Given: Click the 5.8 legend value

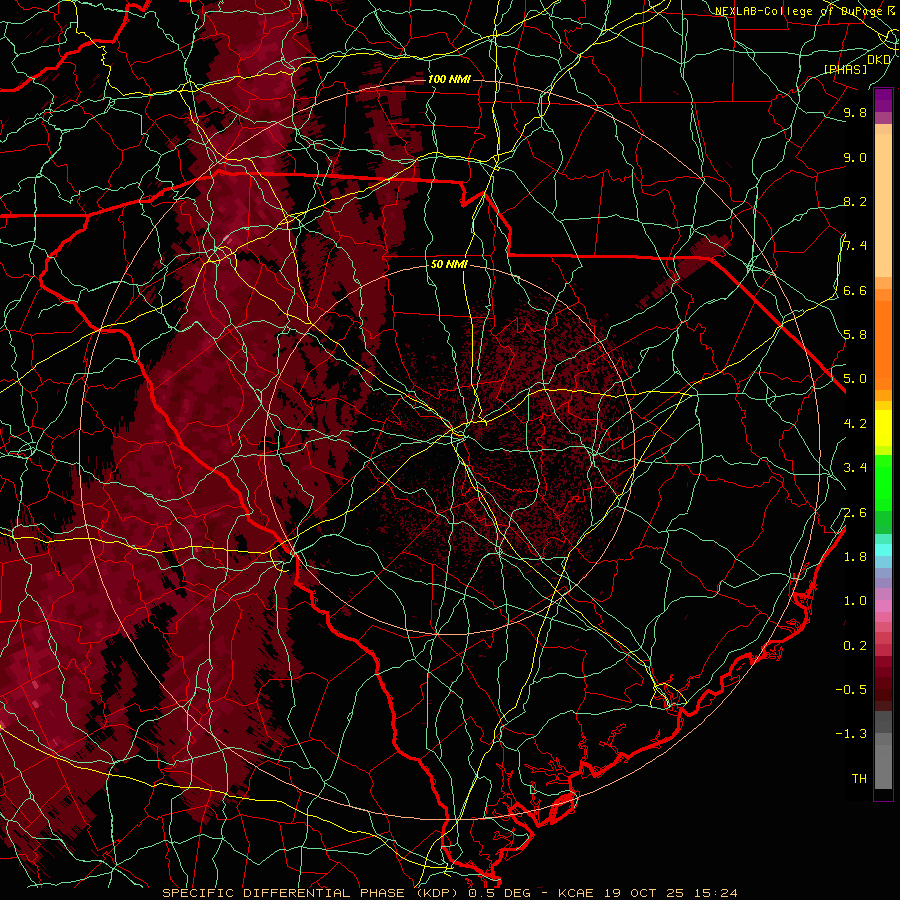Looking at the screenshot, I should [855, 335].
